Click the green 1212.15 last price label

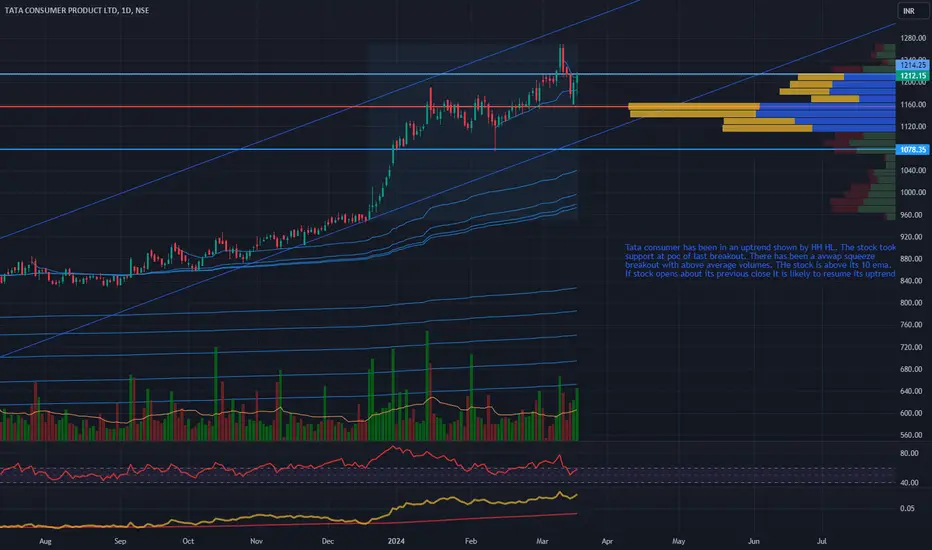click(x=912, y=76)
